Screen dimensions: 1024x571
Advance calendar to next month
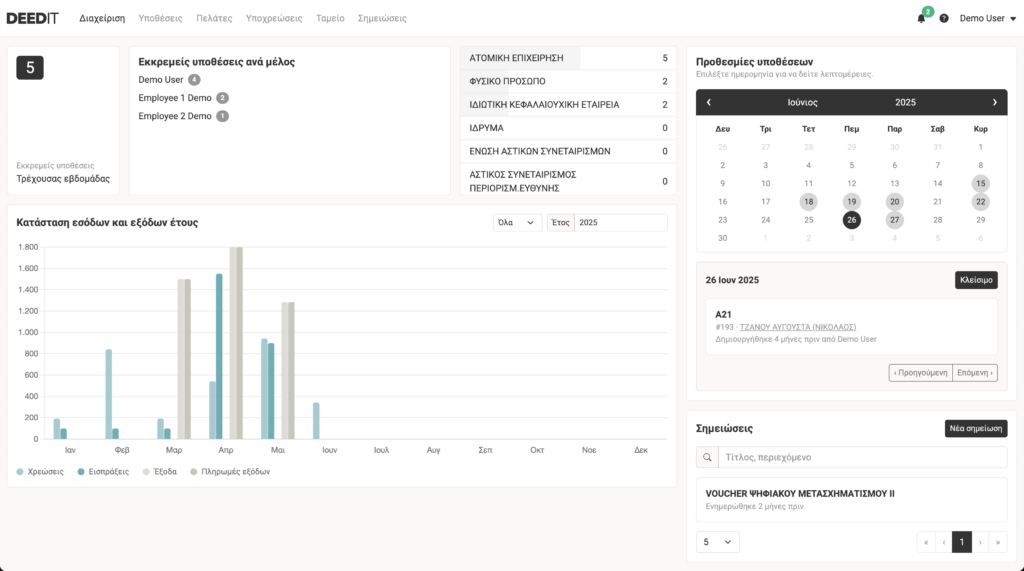coord(994,102)
